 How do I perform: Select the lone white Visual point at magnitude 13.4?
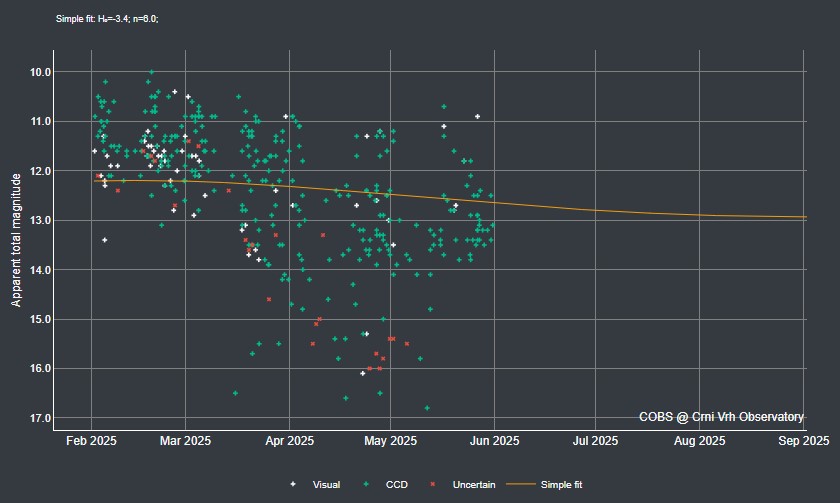click(104, 240)
